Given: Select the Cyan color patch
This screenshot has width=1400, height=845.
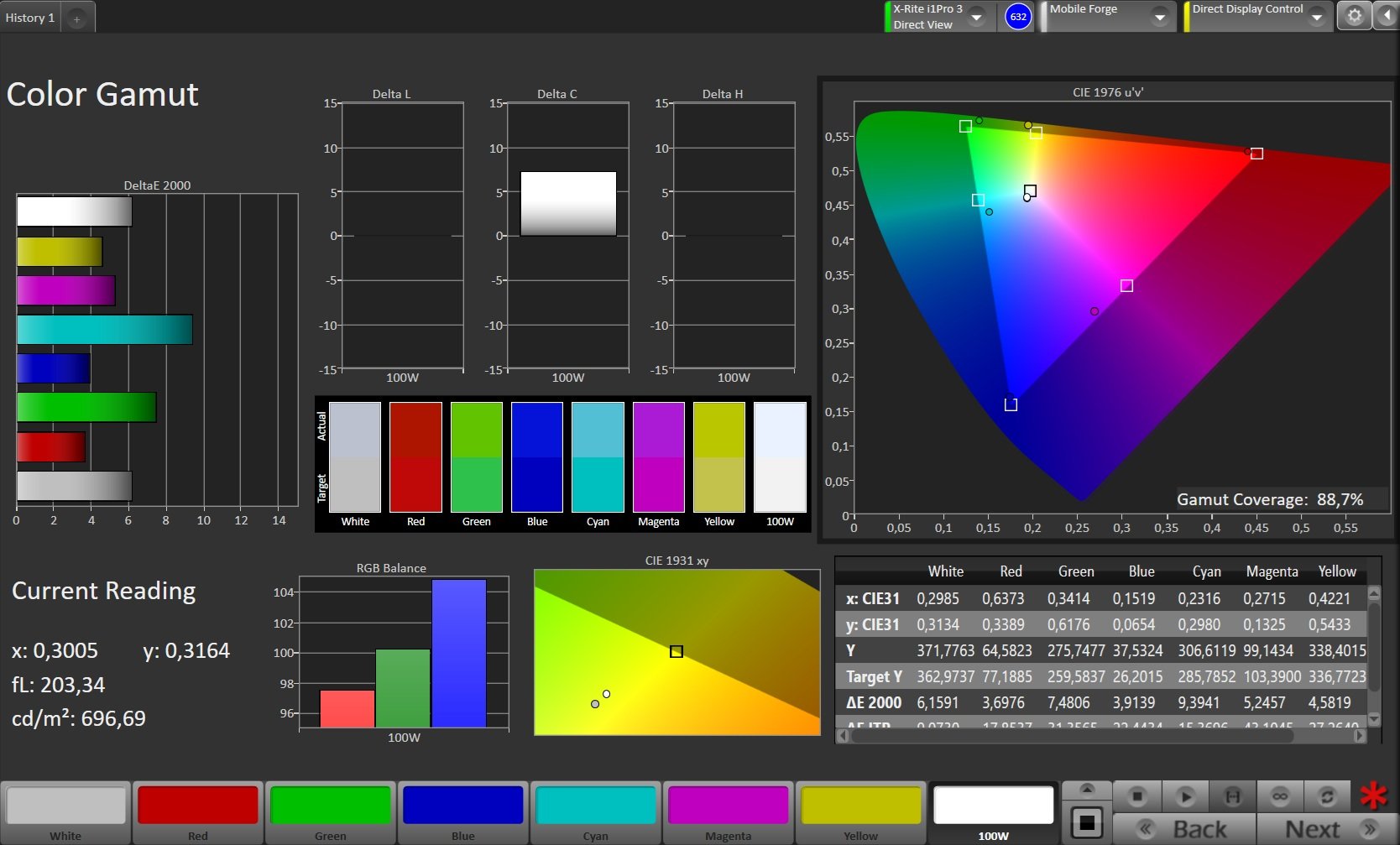Looking at the screenshot, I should 595,812.
